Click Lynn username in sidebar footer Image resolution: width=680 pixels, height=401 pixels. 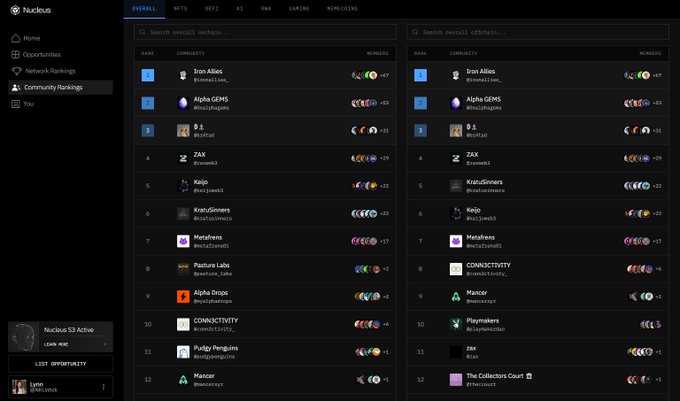36,384
